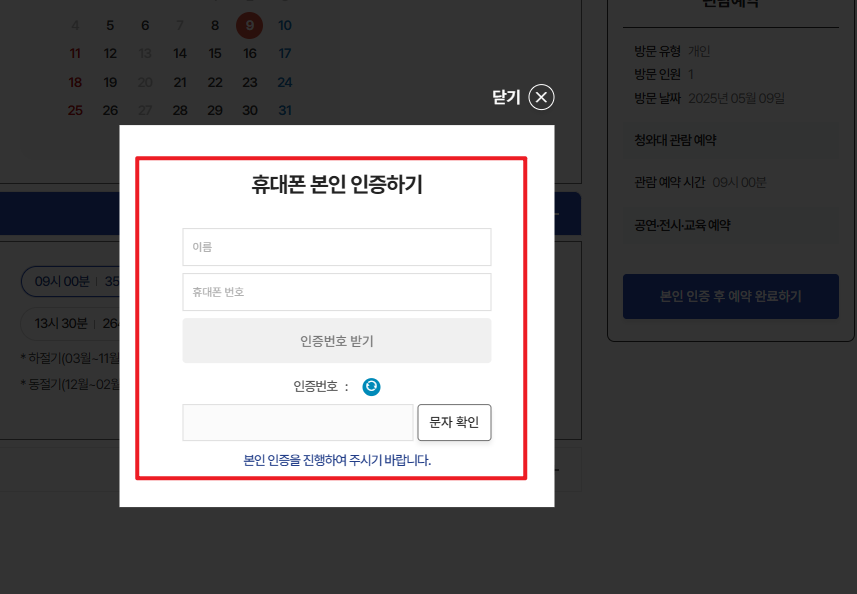Click the refresh verification code icon

371,386
